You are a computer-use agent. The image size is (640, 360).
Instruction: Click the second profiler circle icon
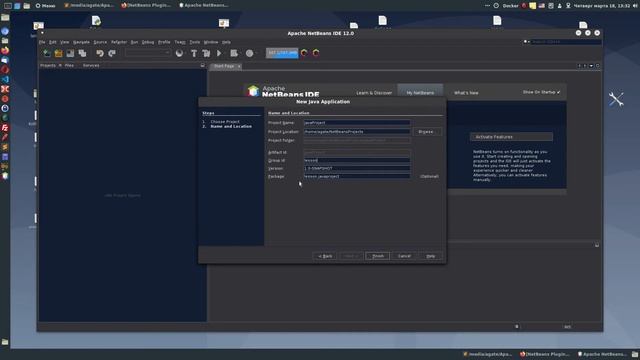tap(316, 53)
